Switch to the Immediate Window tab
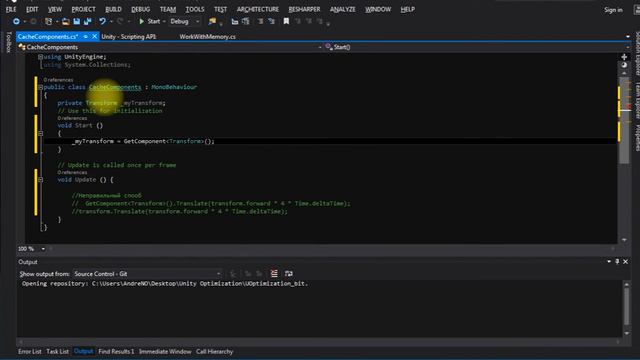This screenshot has width=640, height=360. [165, 351]
